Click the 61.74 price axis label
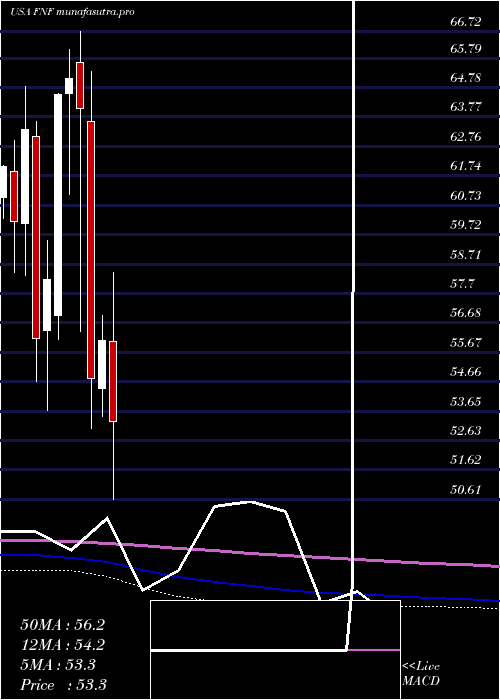Screen dimensions: 500x700 [x=466, y=166]
